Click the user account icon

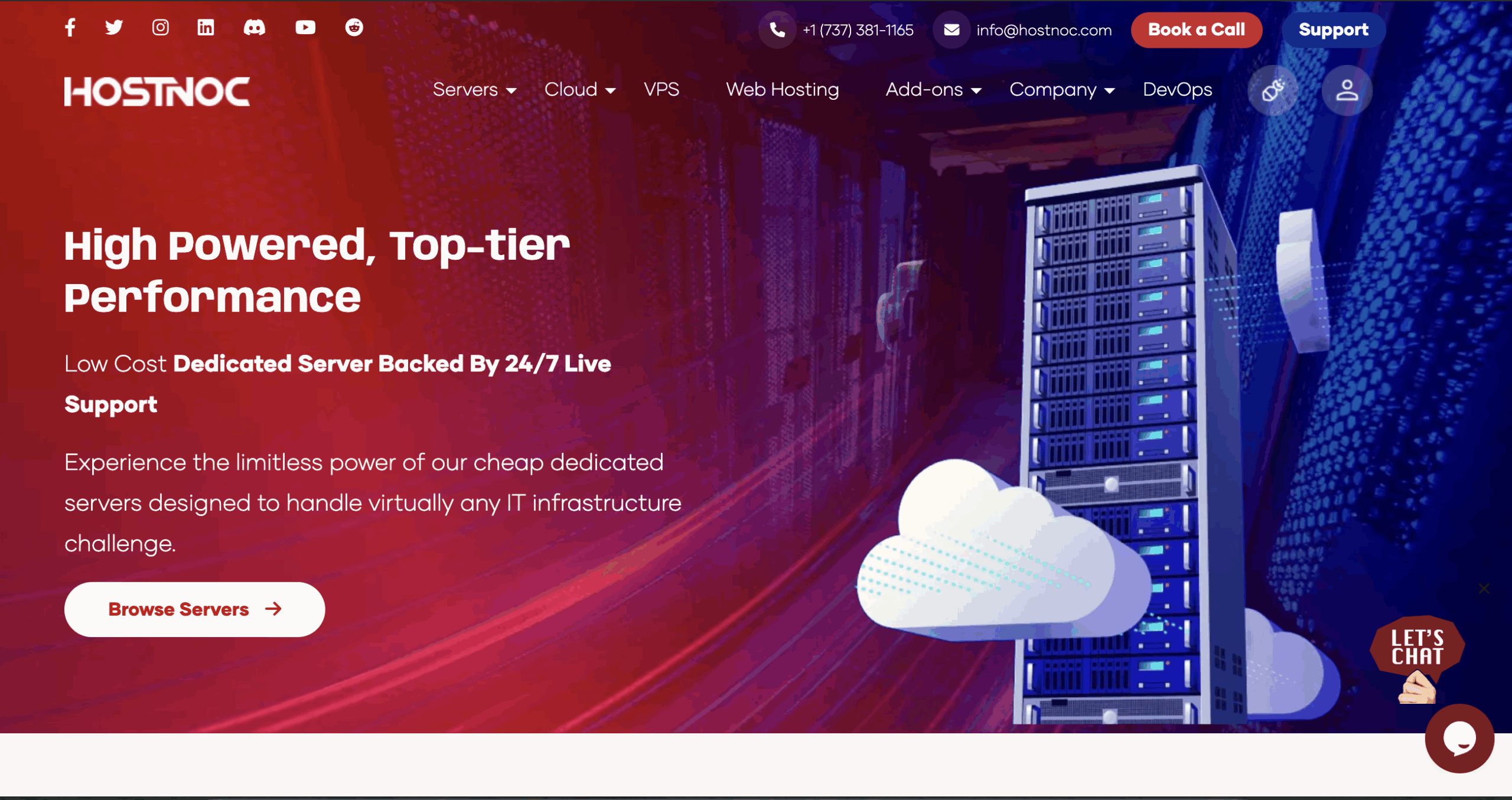tap(1347, 90)
